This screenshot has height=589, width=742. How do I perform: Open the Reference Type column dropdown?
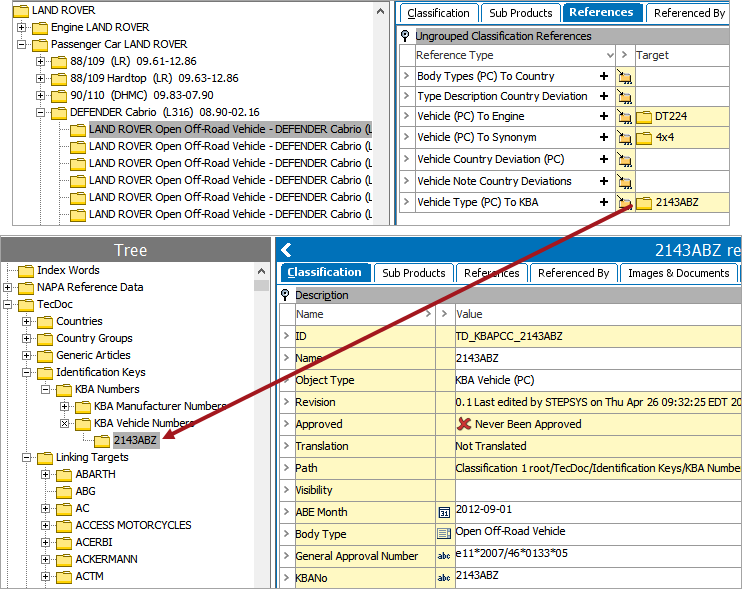click(x=610, y=55)
